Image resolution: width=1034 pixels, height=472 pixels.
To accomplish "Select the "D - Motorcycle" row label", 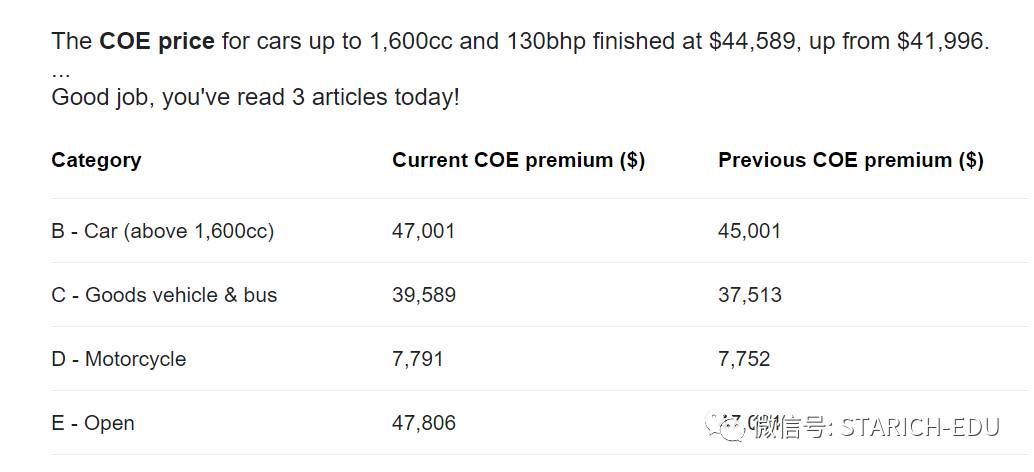I will coord(118,359).
